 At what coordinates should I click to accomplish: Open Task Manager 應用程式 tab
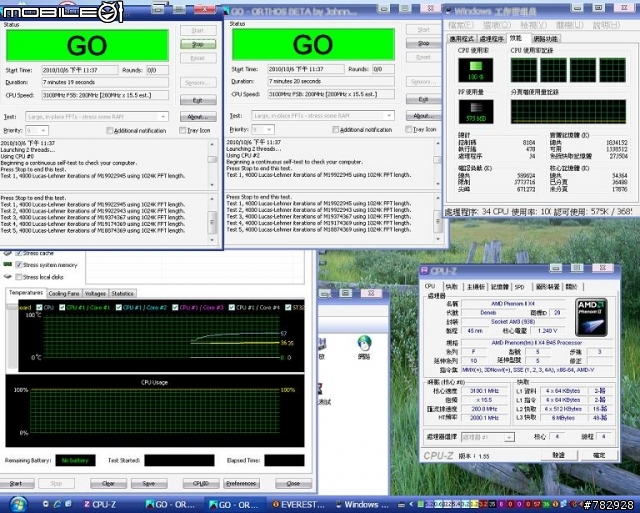click(x=462, y=39)
